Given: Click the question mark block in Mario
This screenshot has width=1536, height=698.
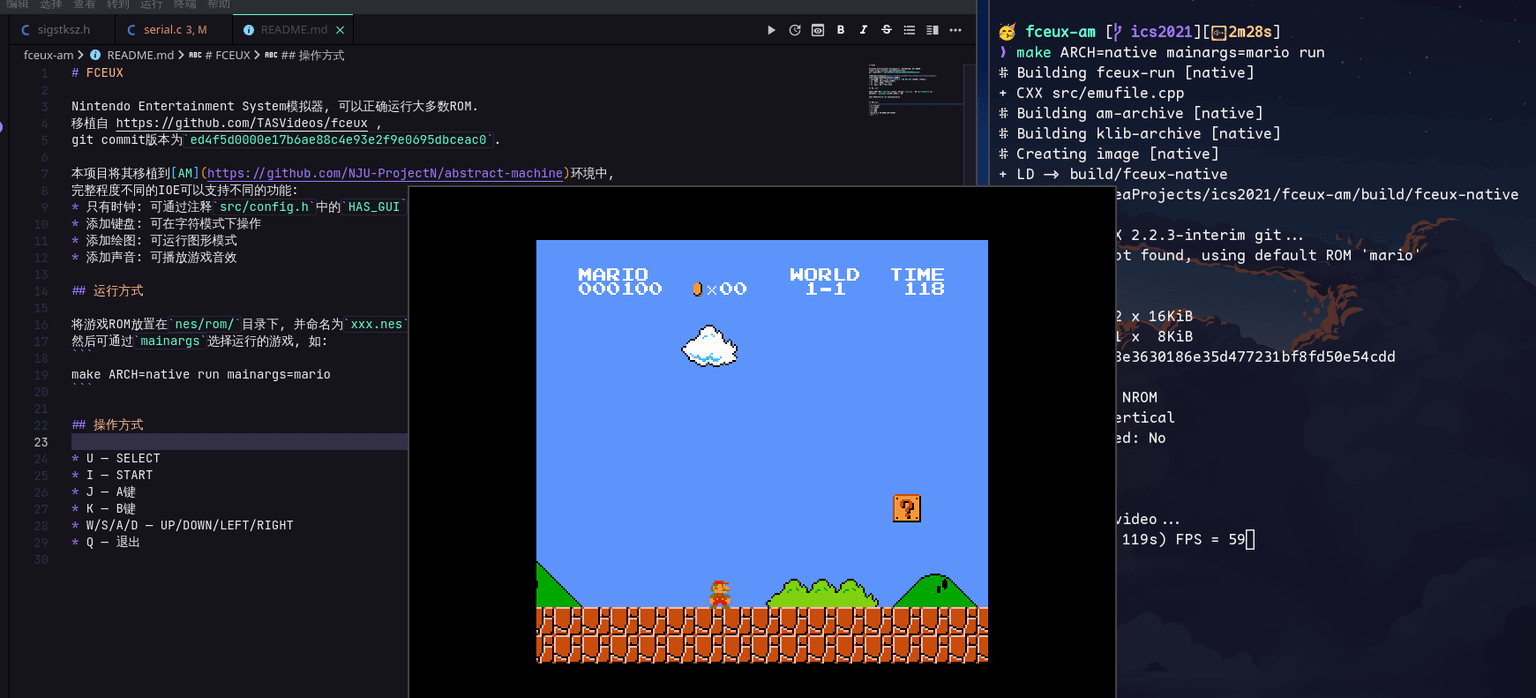Looking at the screenshot, I should (907, 508).
